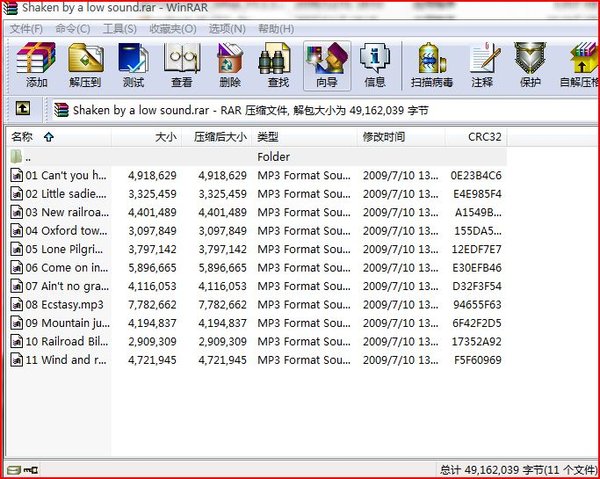Click MP3 icon of 01 Can't you h...

point(16,175)
